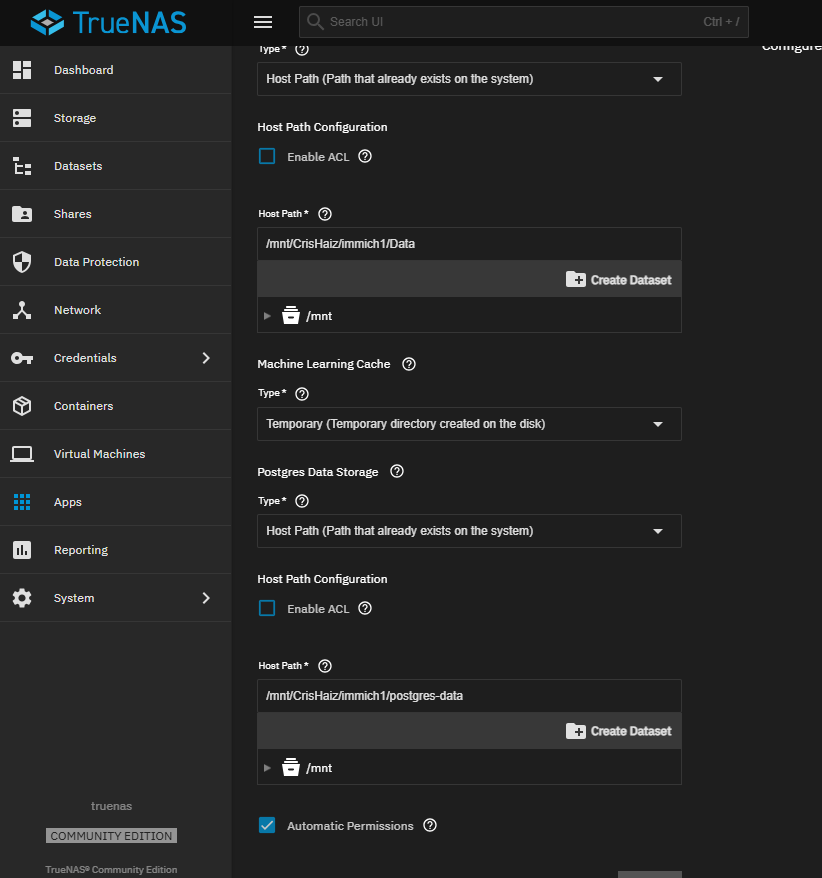Navigate to Shares
822x878 pixels.
pyautogui.click(x=115, y=214)
